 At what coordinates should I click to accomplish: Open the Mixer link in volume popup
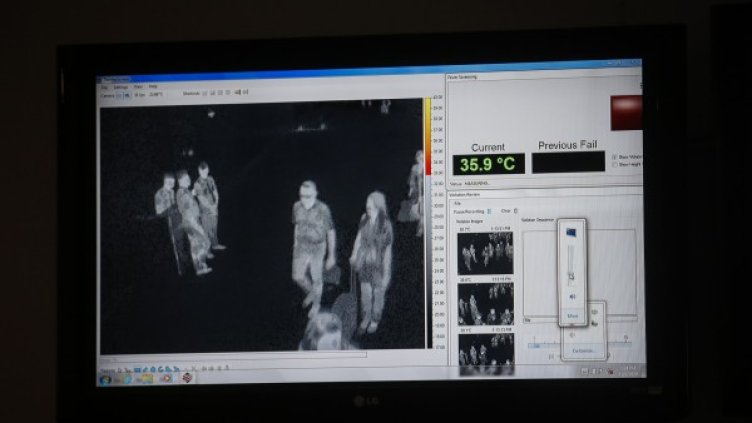click(x=573, y=316)
